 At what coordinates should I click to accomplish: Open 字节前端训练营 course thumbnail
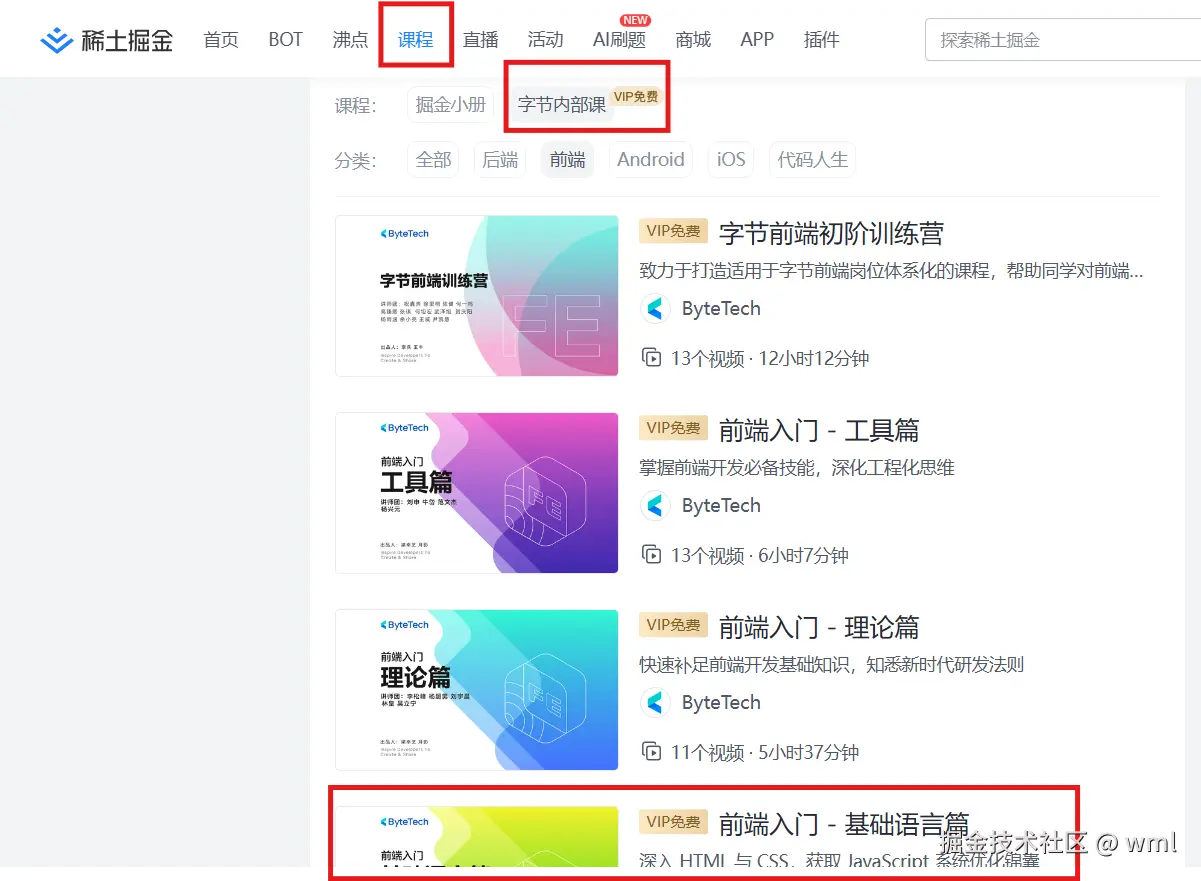(x=477, y=296)
